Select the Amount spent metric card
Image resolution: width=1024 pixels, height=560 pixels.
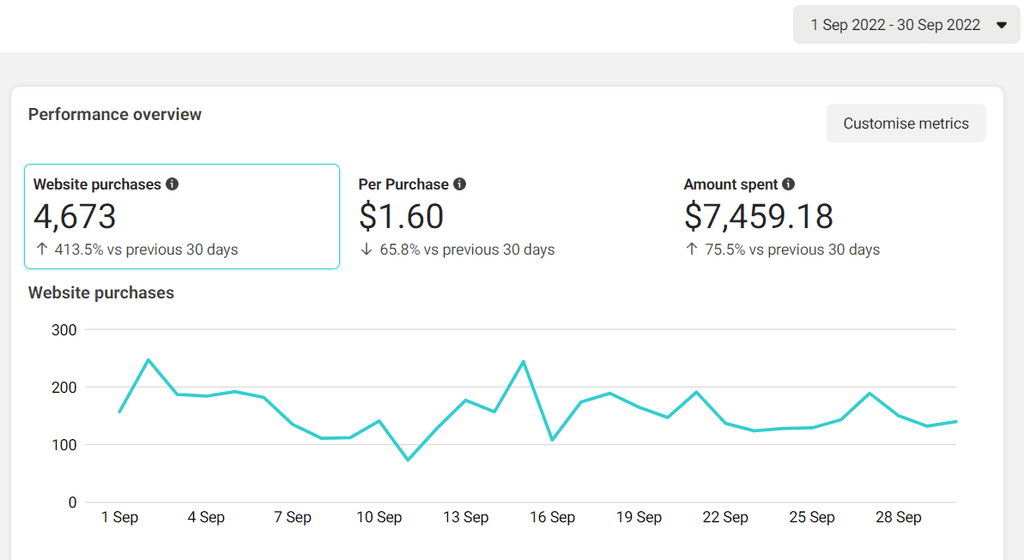point(833,217)
